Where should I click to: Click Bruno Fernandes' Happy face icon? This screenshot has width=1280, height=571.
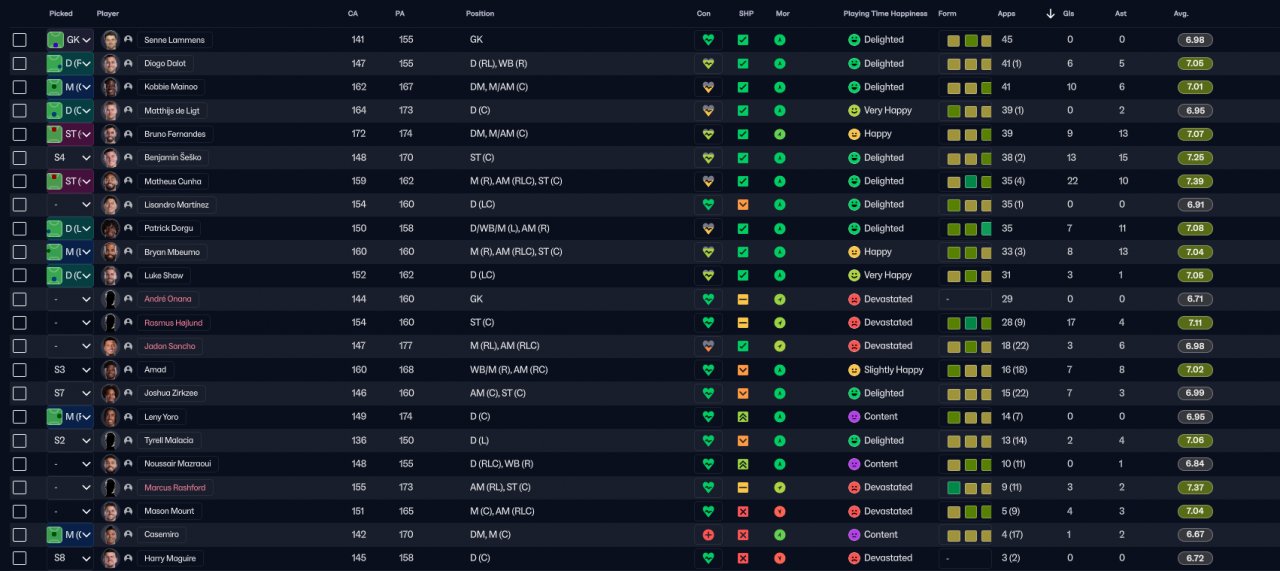click(854, 134)
